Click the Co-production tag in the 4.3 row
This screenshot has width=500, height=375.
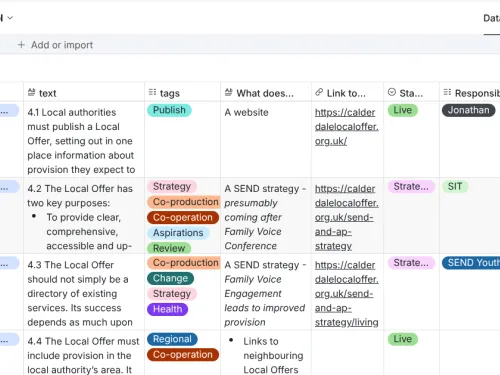tap(184, 263)
